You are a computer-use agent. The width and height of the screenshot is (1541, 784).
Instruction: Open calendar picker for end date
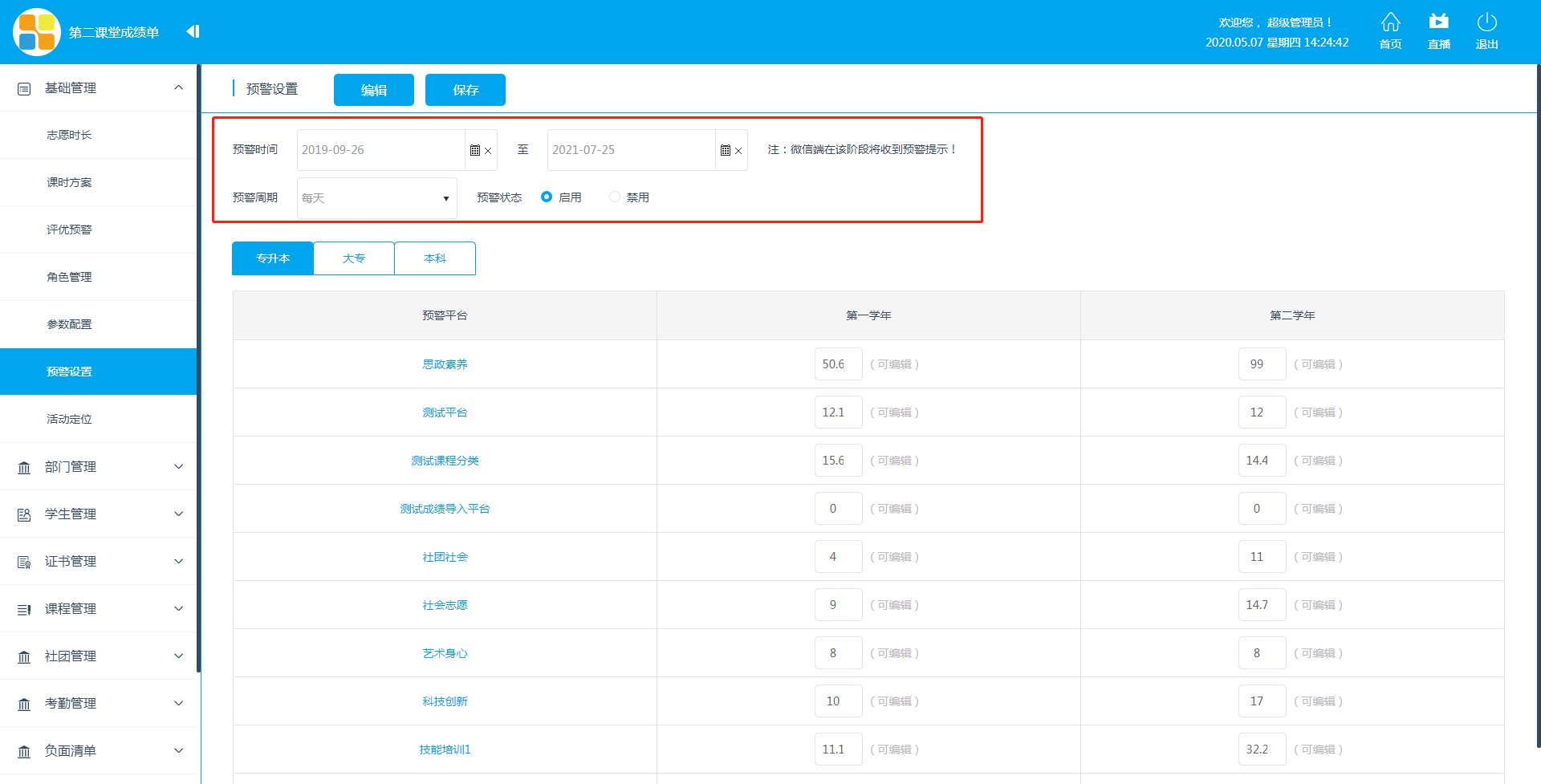point(726,150)
